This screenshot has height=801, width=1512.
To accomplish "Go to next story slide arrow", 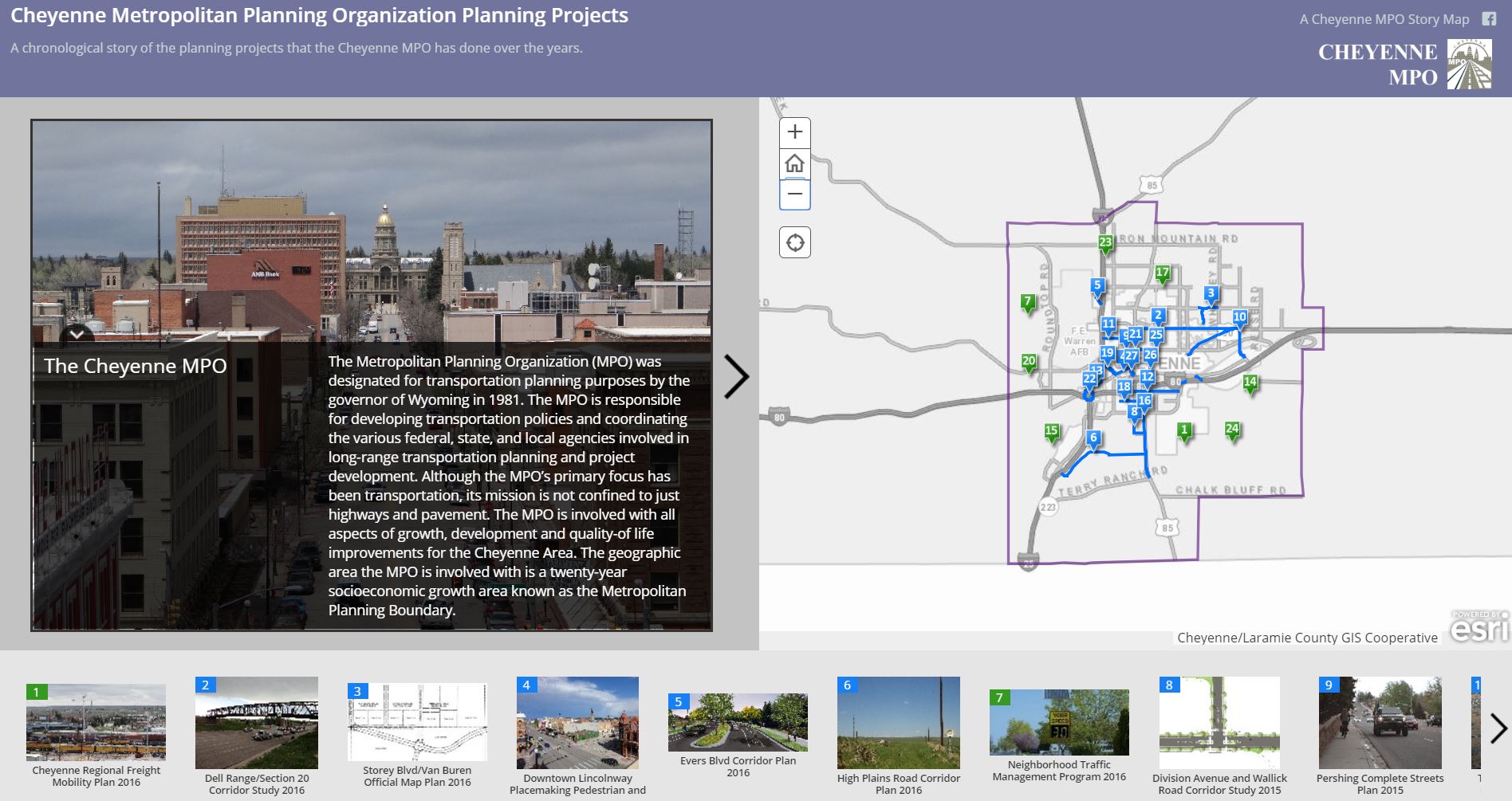I will (736, 376).
